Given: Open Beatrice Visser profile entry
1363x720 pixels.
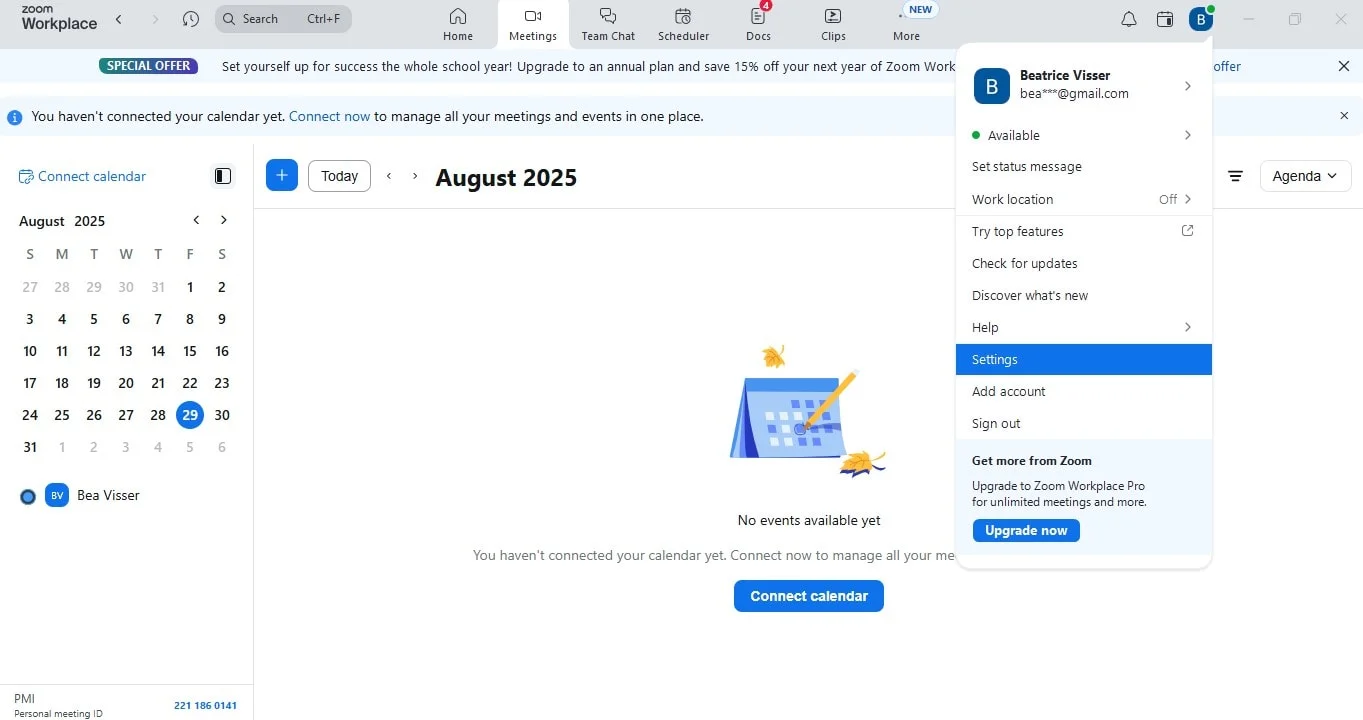Looking at the screenshot, I should point(1084,85).
